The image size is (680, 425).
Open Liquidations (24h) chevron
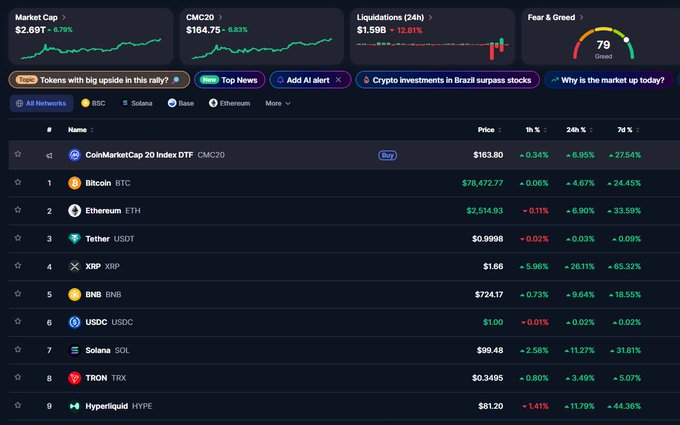coord(430,17)
